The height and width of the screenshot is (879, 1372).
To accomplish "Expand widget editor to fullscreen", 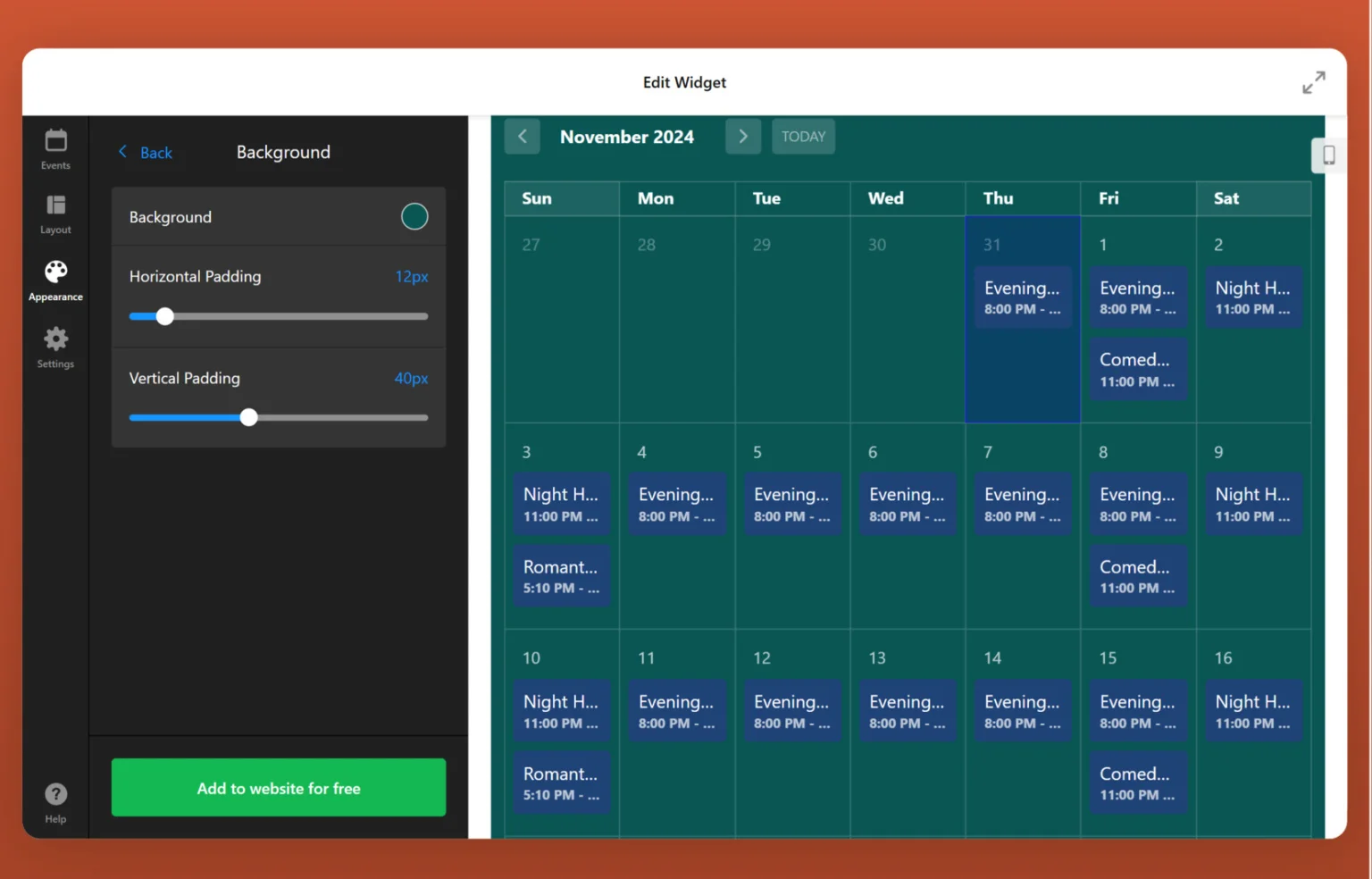I will [1313, 82].
